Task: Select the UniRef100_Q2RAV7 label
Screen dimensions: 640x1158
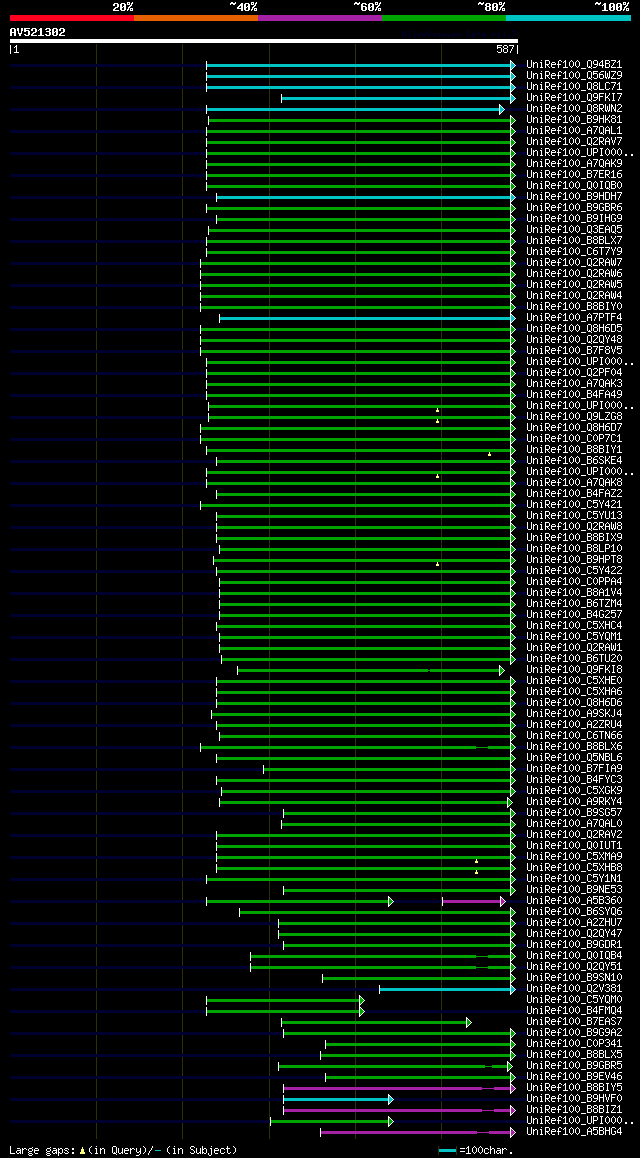Action: tap(574, 142)
